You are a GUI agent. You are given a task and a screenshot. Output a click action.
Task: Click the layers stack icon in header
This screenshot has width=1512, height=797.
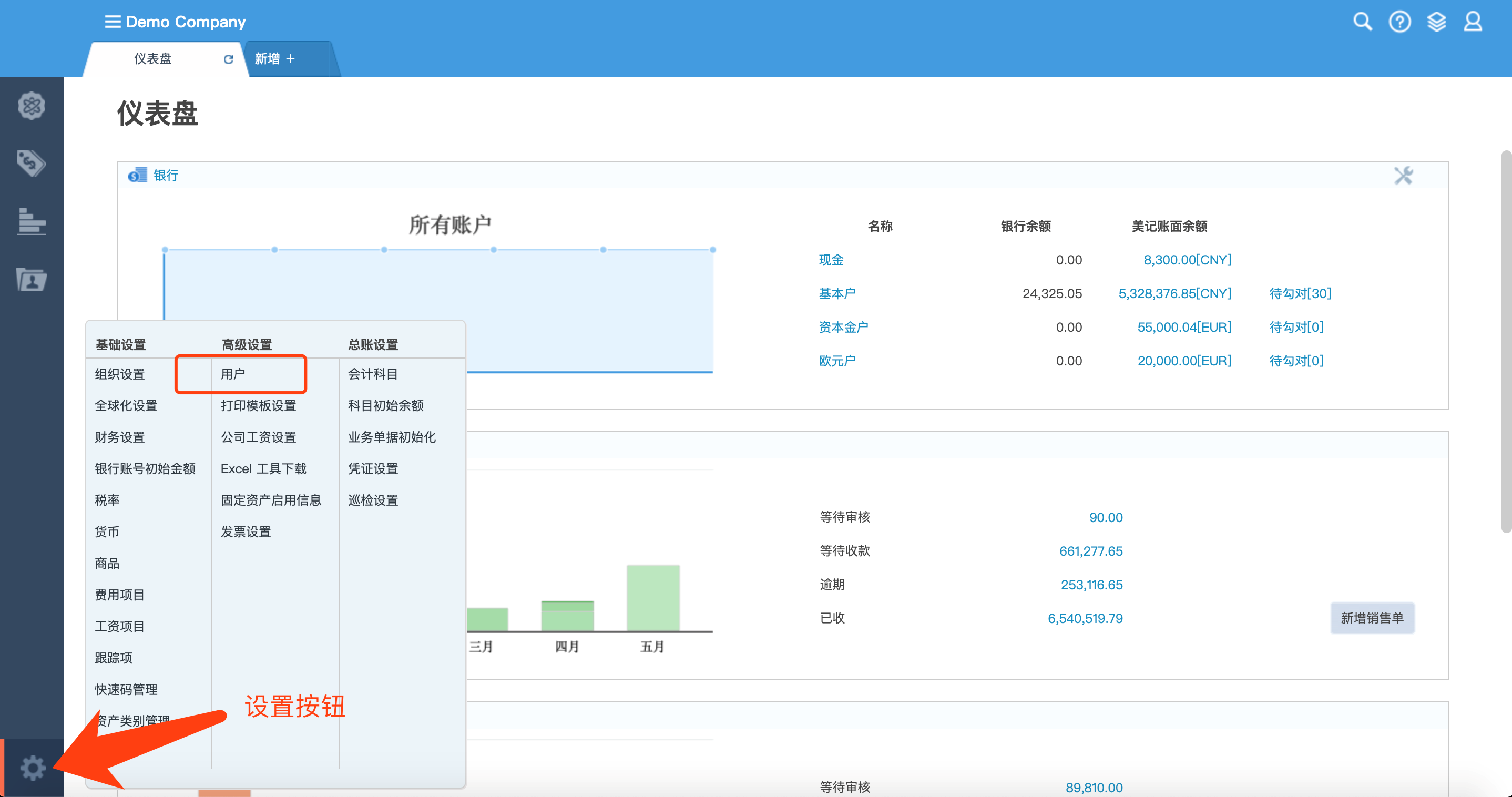tap(1436, 22)
